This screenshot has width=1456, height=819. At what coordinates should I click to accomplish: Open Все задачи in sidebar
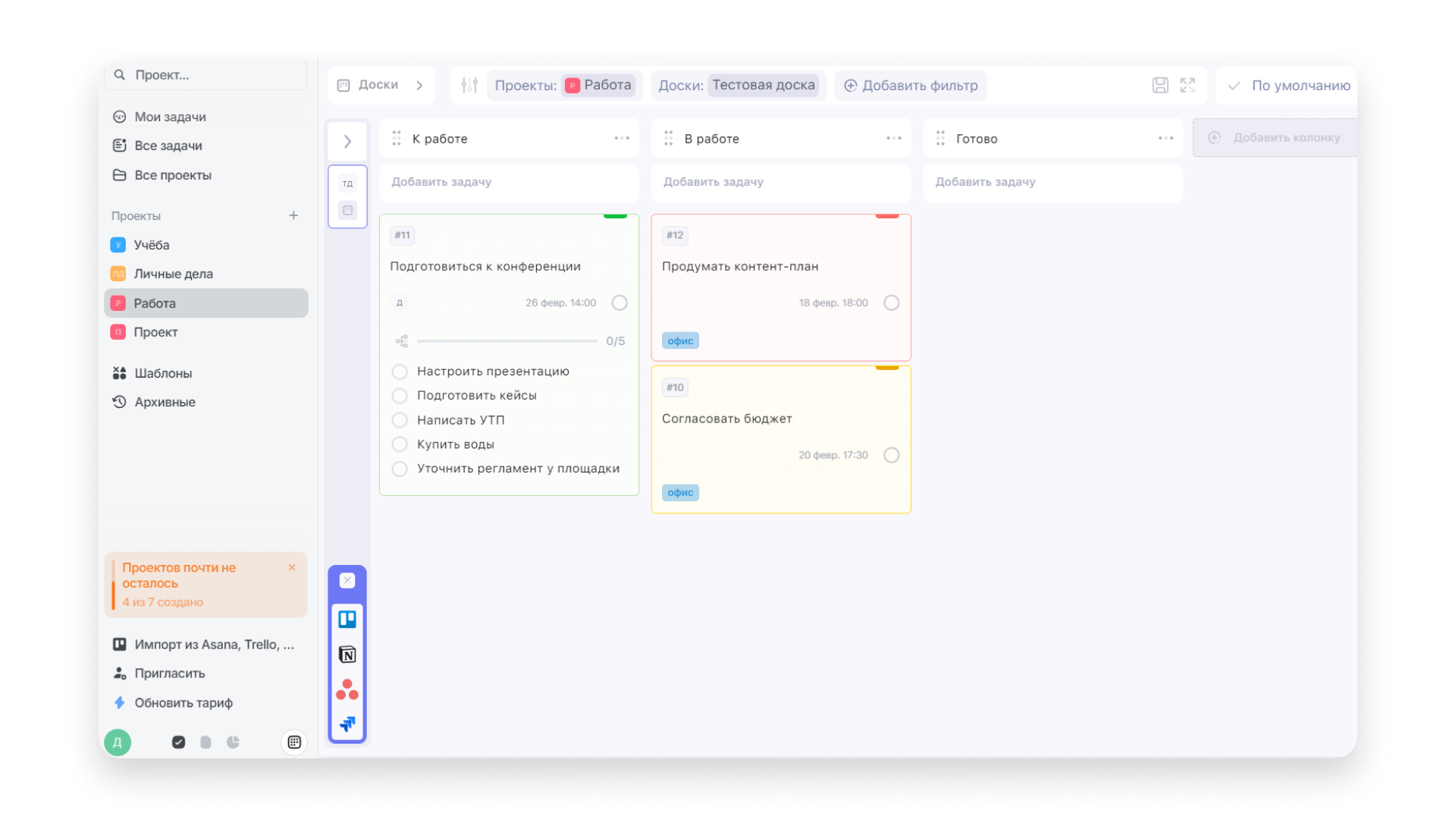(168, 146)
